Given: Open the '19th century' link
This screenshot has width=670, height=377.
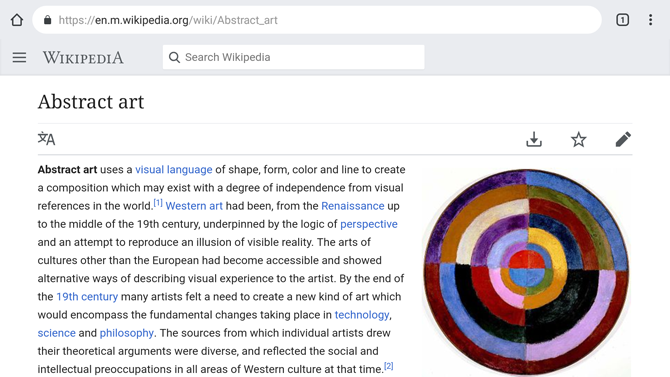Looking at the screenshot, I should point(87,297).
